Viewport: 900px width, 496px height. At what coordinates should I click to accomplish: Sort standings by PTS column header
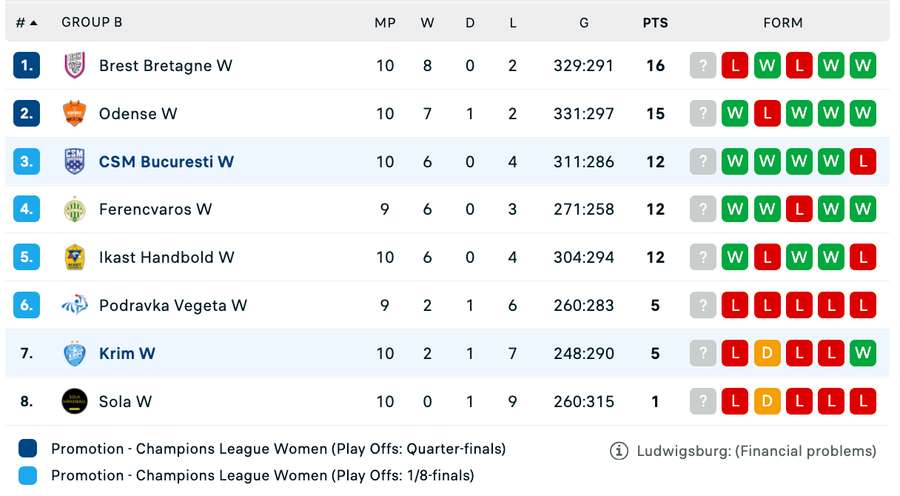click(655, 22)
